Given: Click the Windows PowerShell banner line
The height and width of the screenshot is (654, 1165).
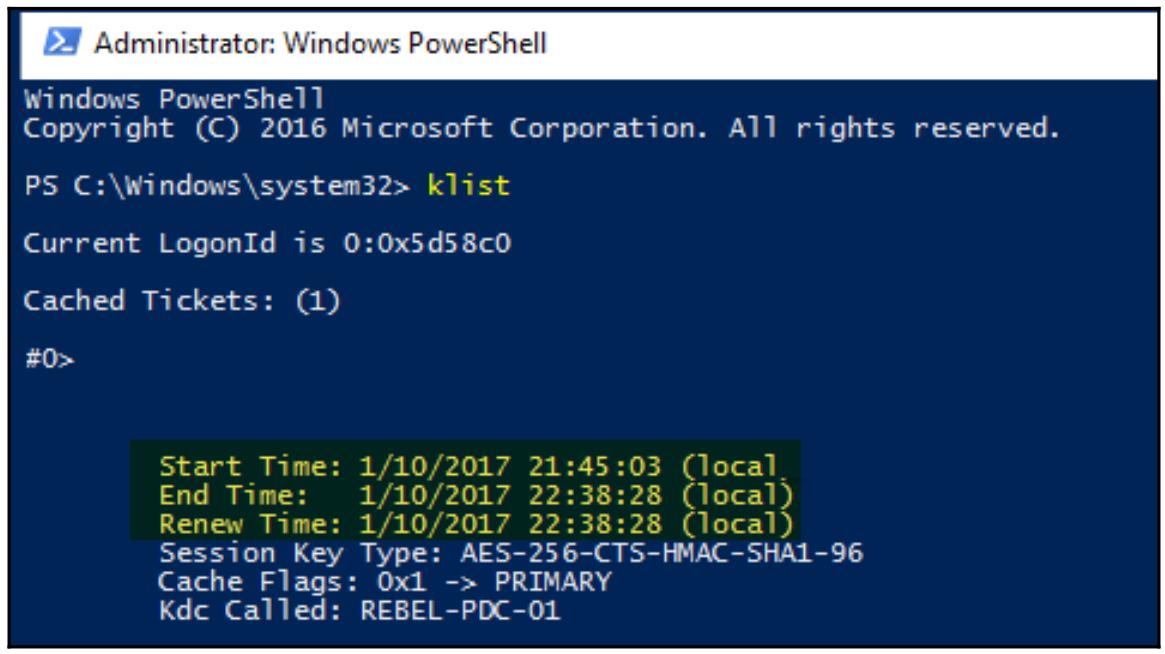Looking at the screenshot, I should pyautogui.click(x=174, y=99).
